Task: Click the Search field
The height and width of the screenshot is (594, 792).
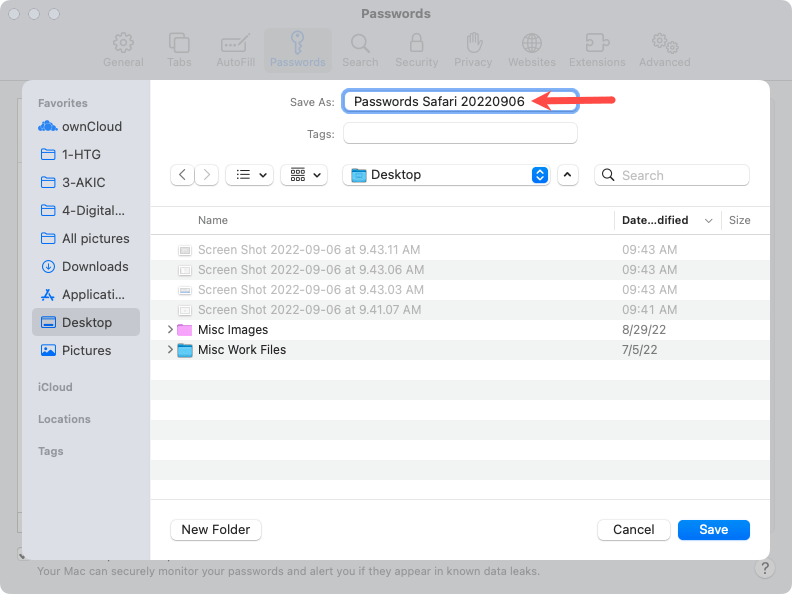Action: pos(672,175)
